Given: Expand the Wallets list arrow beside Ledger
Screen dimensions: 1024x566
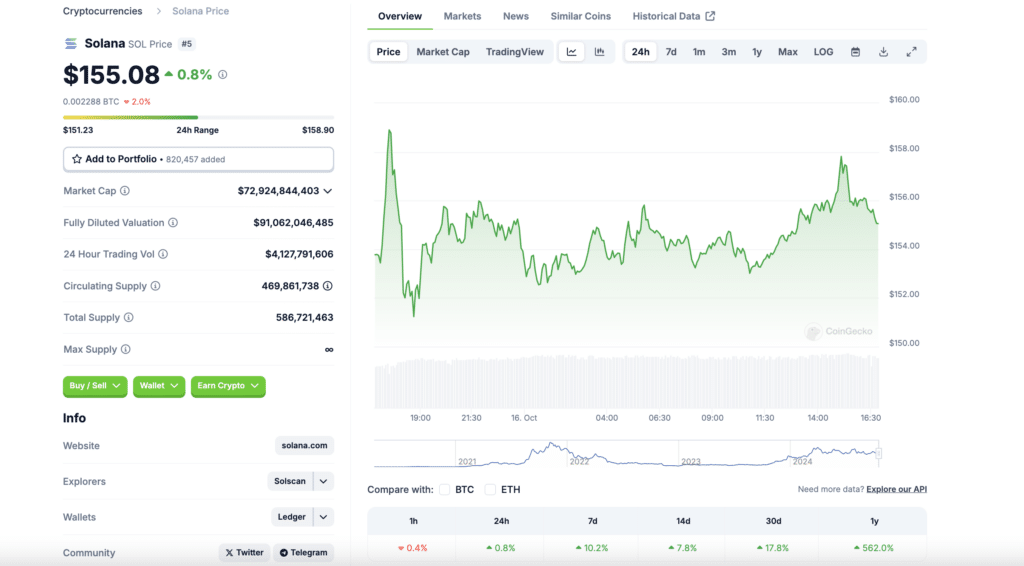Looking at the screenshot, I should [323, 517].
